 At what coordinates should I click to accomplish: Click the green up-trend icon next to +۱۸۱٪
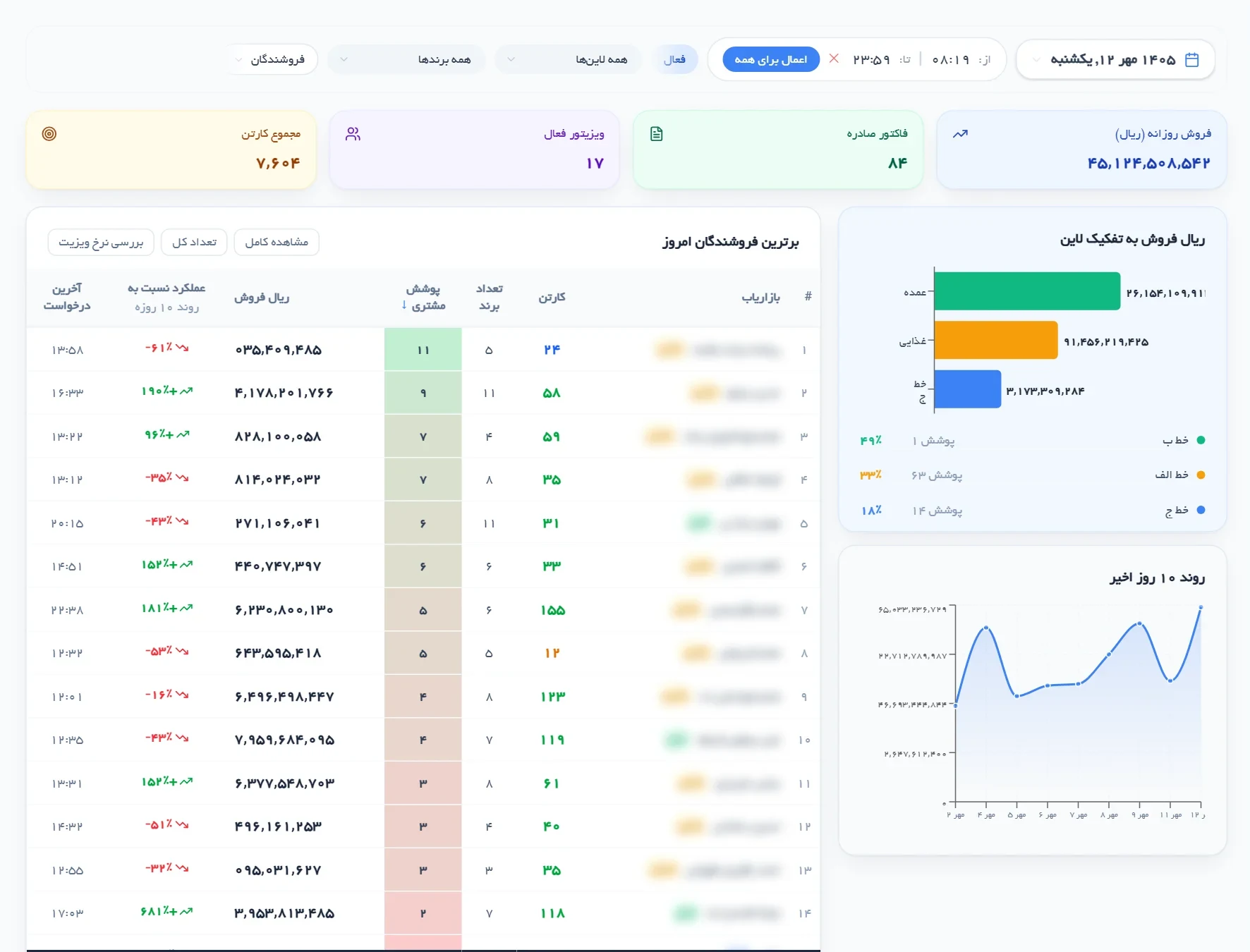pos(186,608)
